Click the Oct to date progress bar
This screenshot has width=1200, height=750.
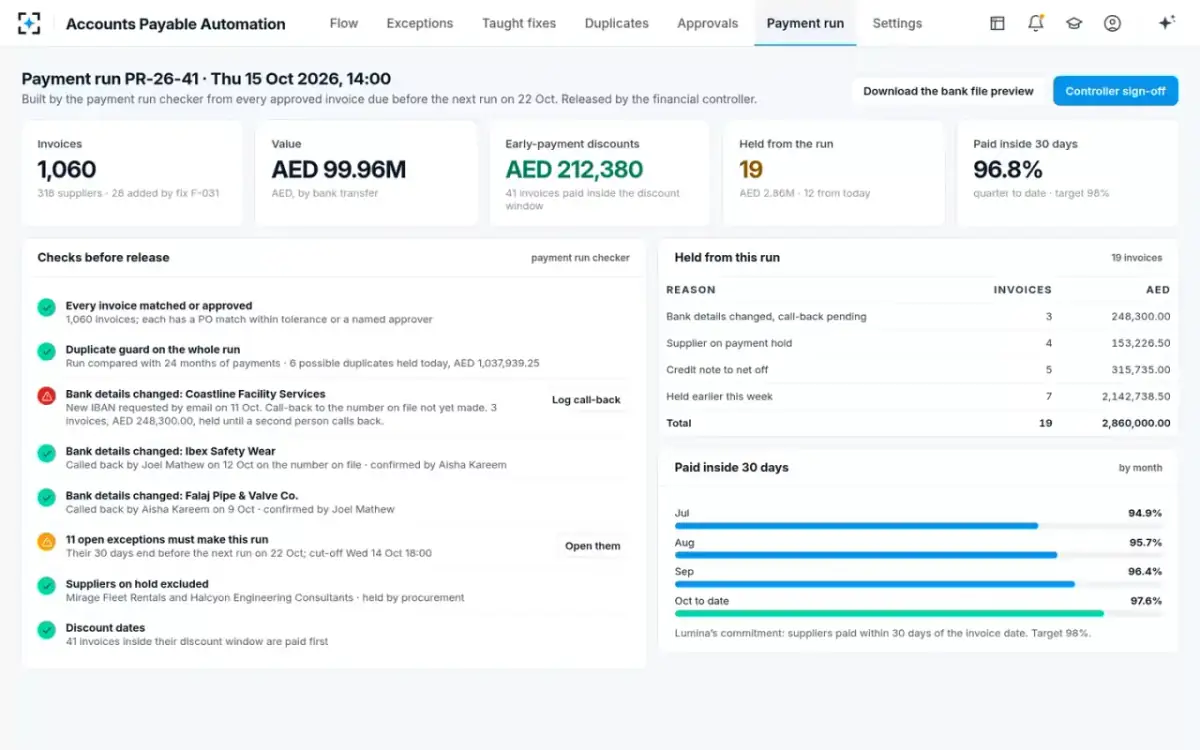click(918, 613)
